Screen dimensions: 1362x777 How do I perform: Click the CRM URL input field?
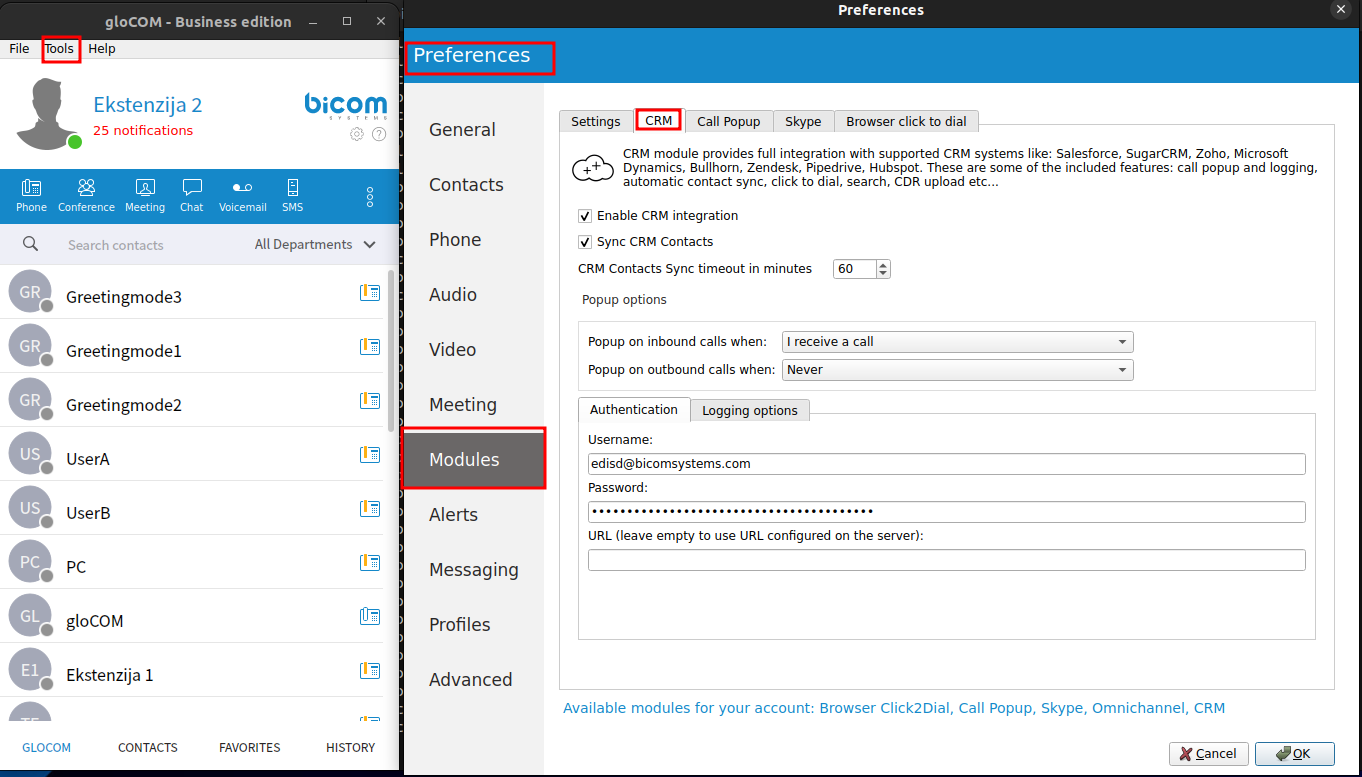tap(946, 560)
